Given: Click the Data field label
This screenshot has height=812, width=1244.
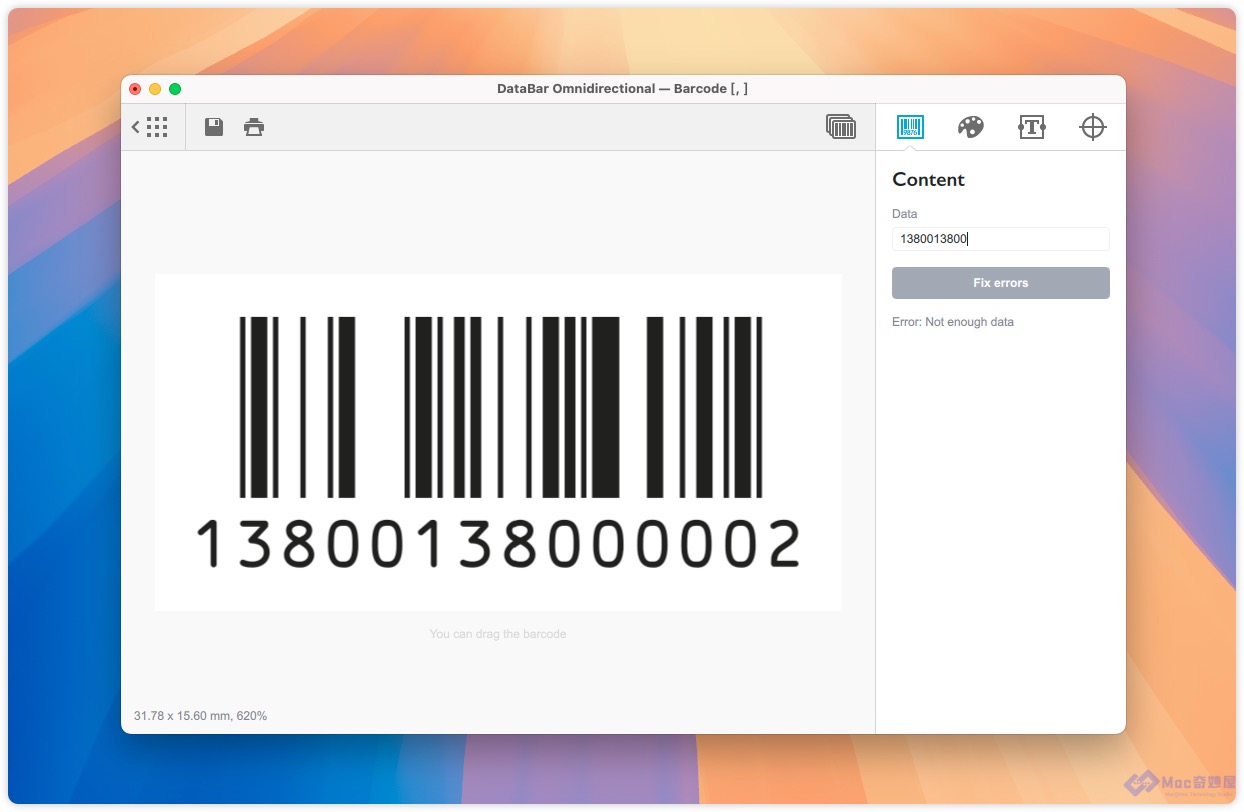Looking at the screenshot, I should coord(904,214).
